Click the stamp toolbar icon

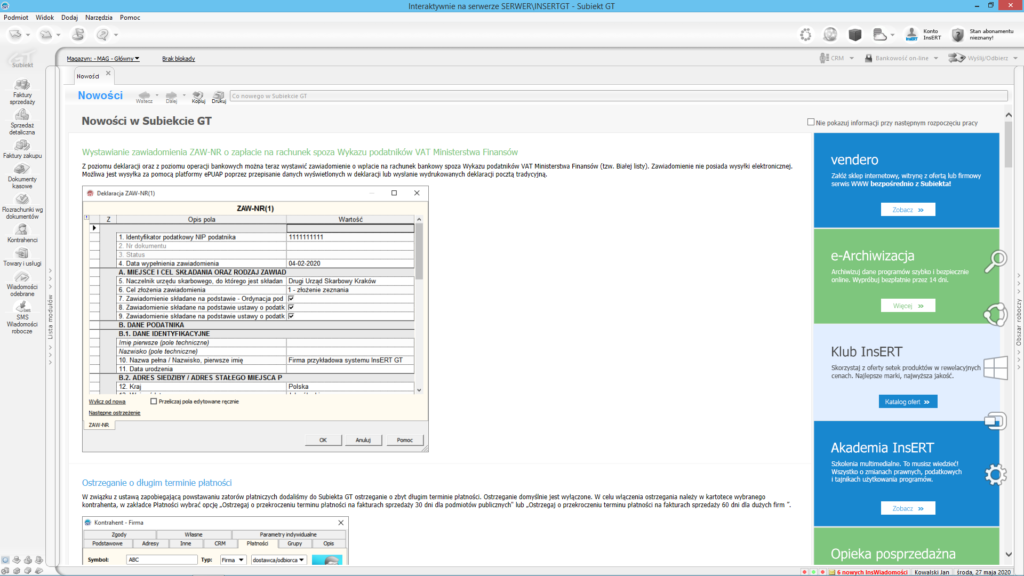pyautogui.click(x=78, y=35)
